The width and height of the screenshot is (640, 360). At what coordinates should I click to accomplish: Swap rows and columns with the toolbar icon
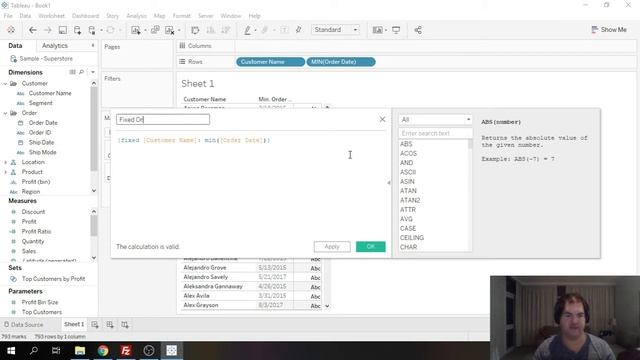point(195,30)
